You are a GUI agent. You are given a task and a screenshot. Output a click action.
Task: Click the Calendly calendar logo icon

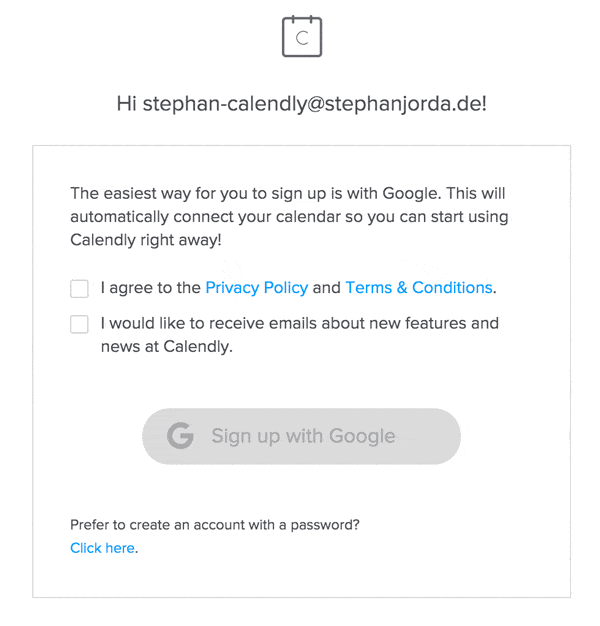302,36
